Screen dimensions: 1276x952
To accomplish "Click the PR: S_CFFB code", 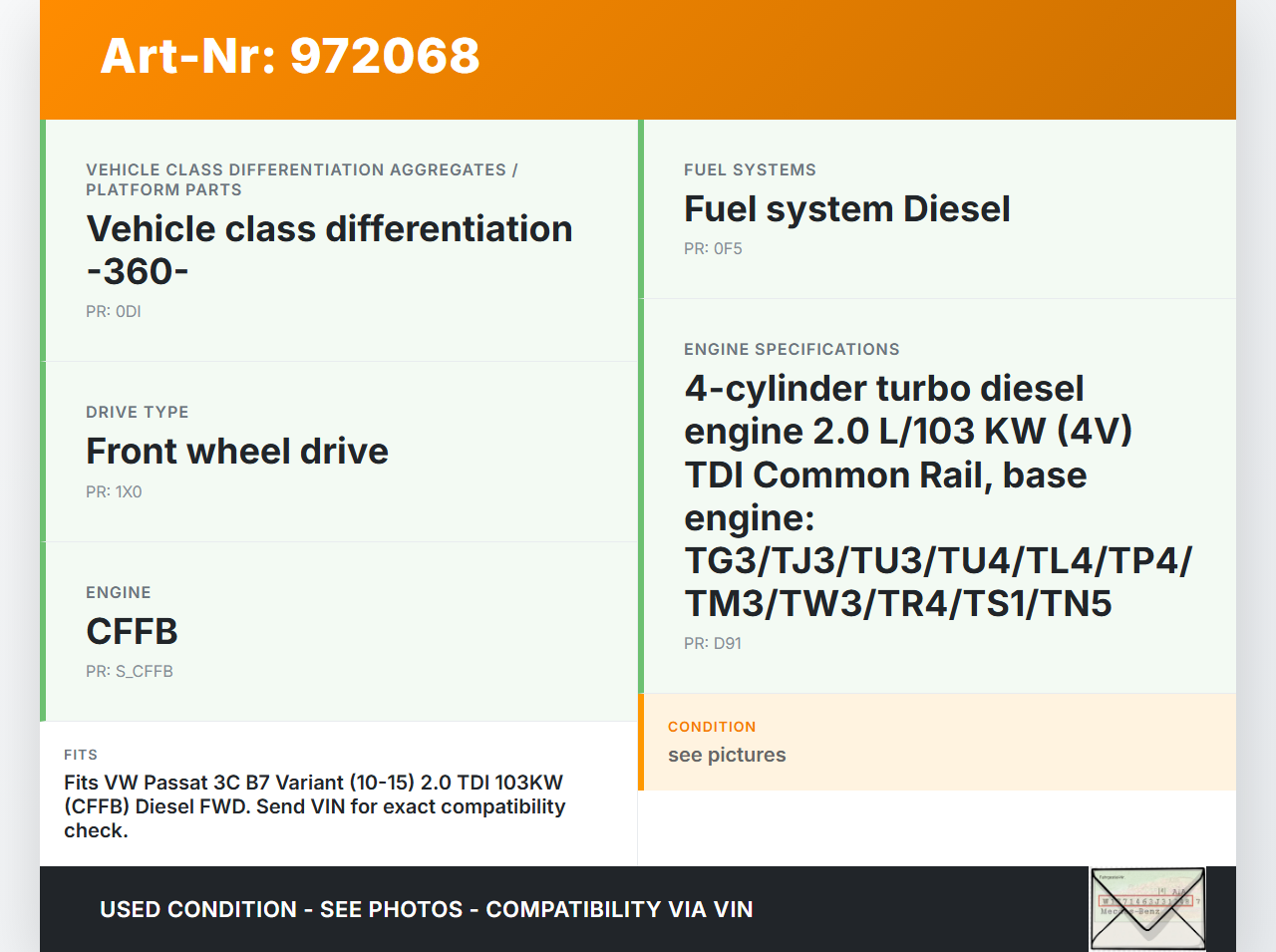I will [x=130, y=671].
